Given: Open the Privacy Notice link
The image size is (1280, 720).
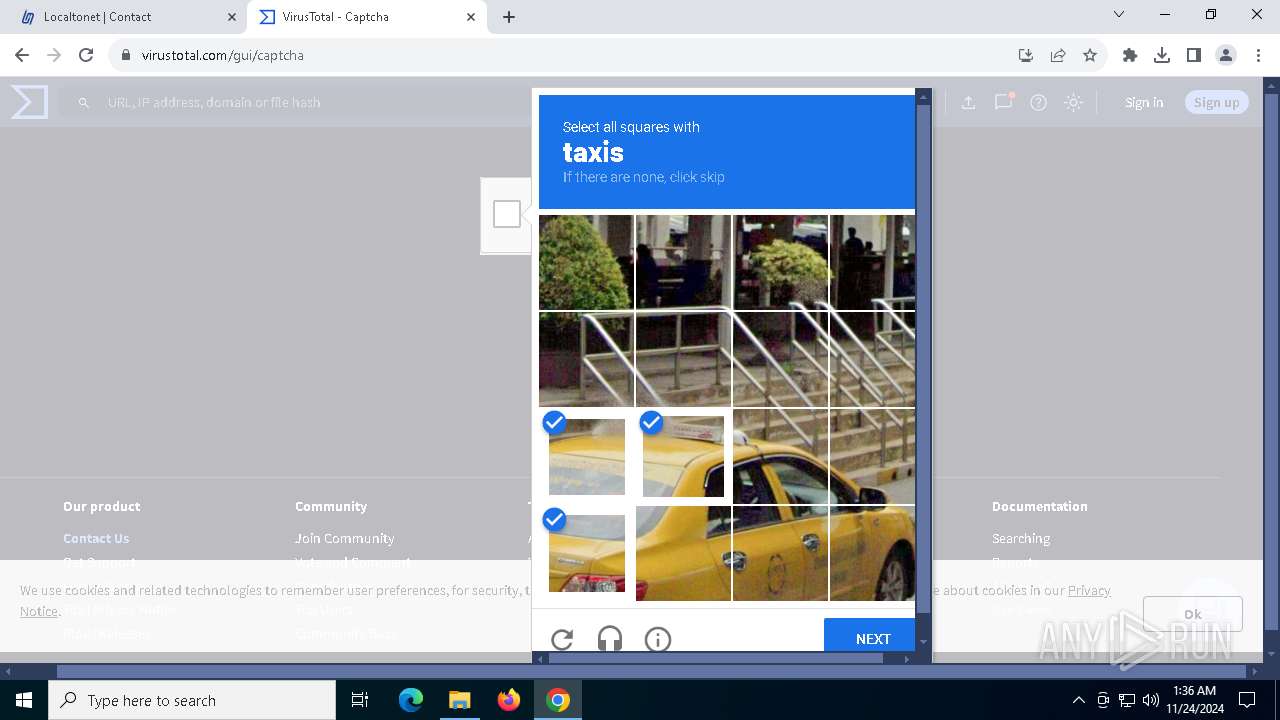Looking at the screenshot, I should coord(1089,590).
